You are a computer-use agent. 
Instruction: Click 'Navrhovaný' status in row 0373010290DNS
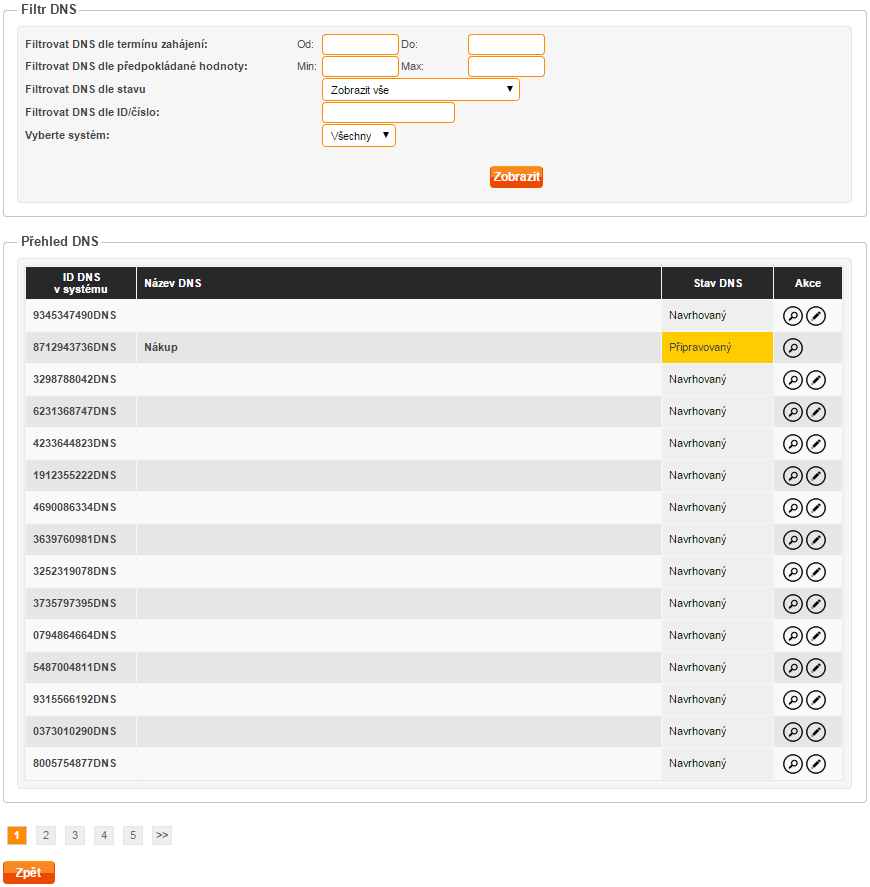point(697,731)
